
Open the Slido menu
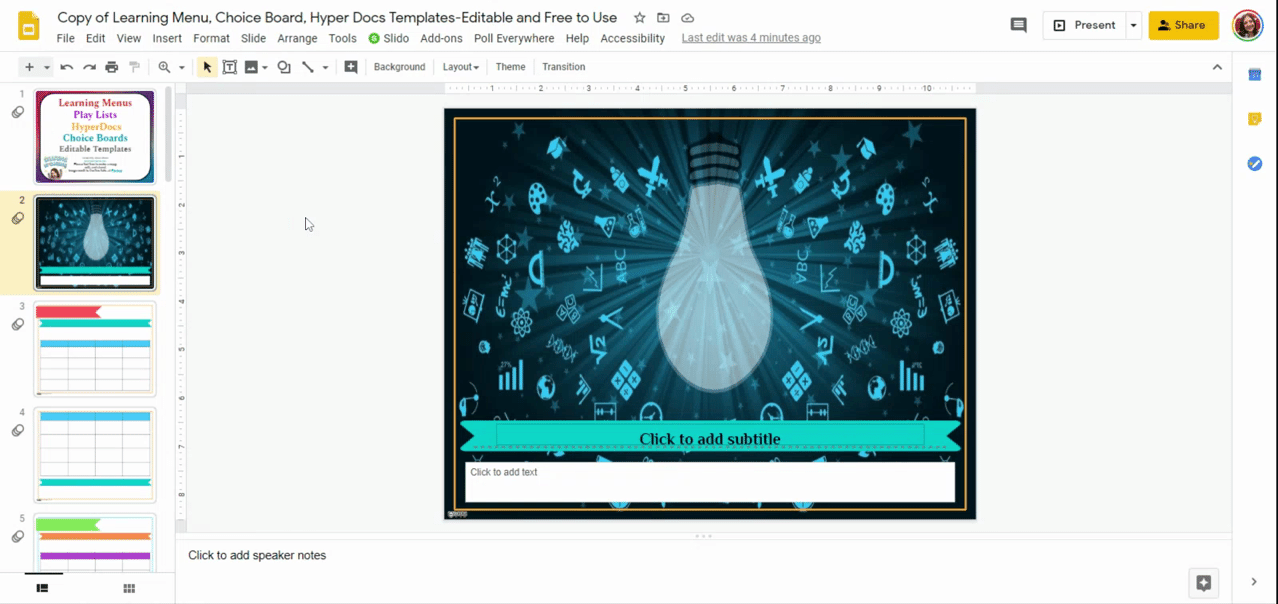(389, 38)
